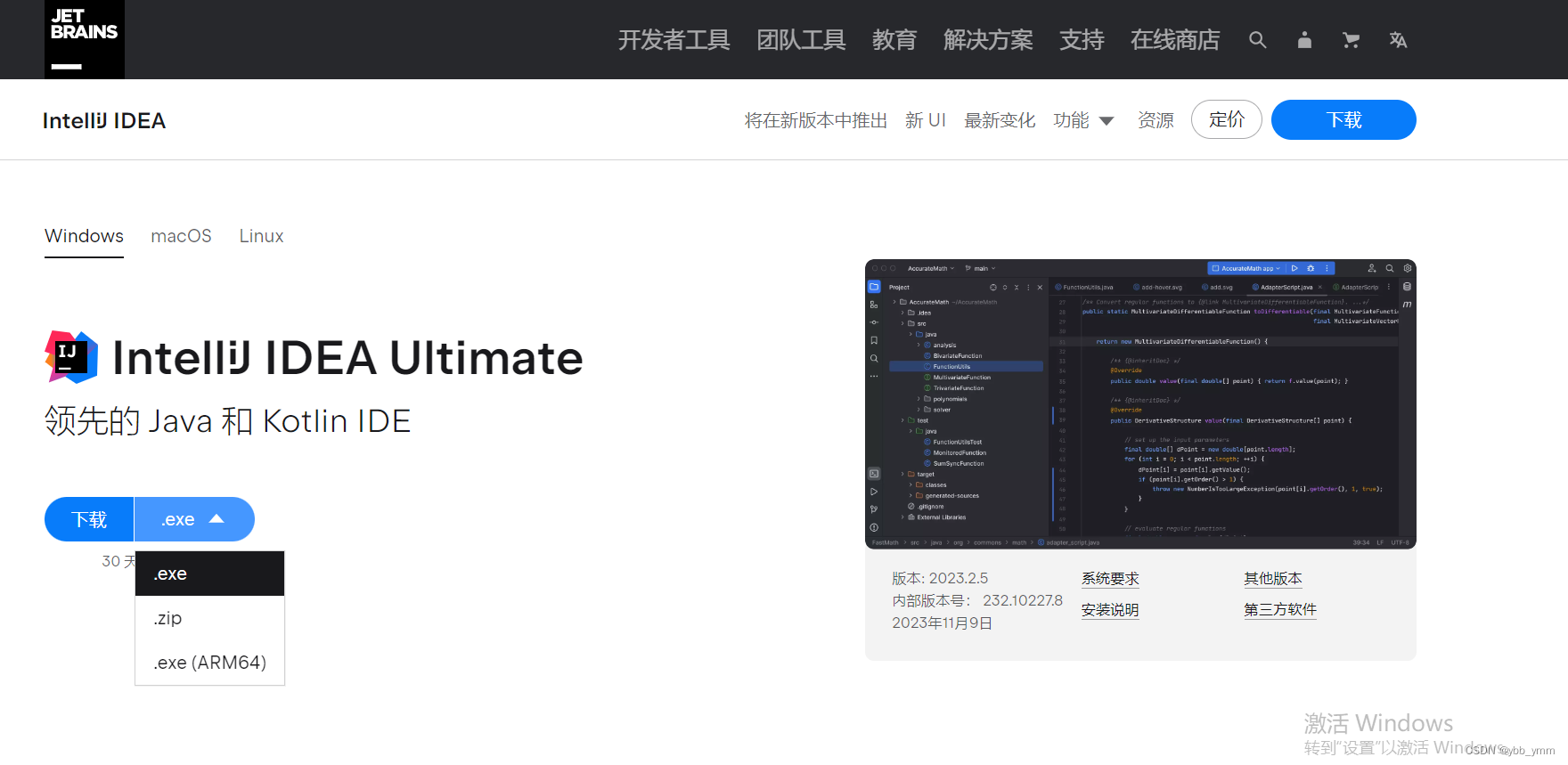Screen dimensions: 1568x765
Task: Select the Windows tab
Action: [x=84, y=236]
